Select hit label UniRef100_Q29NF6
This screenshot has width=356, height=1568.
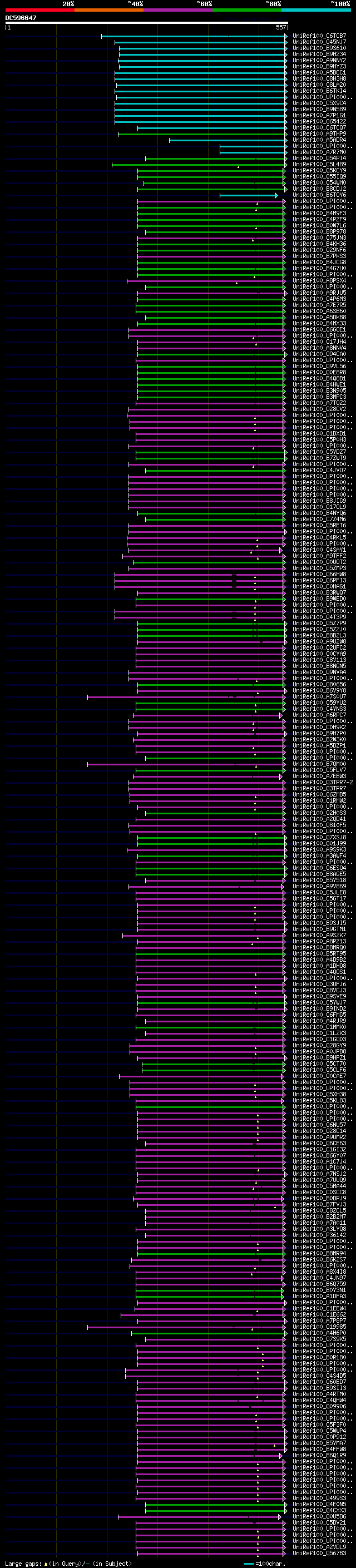[319, 250]
